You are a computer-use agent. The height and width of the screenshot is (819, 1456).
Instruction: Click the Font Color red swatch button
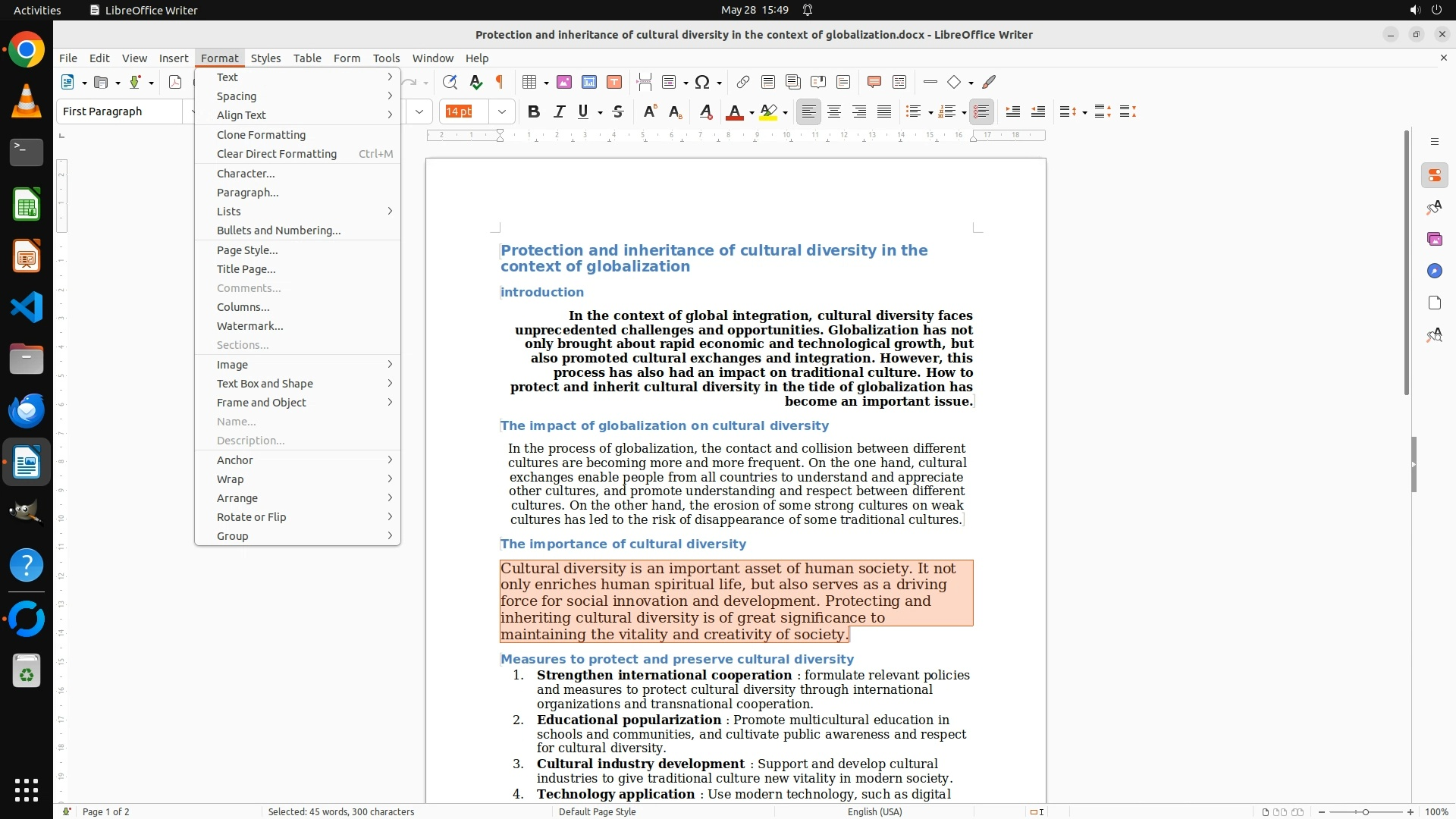733,111
